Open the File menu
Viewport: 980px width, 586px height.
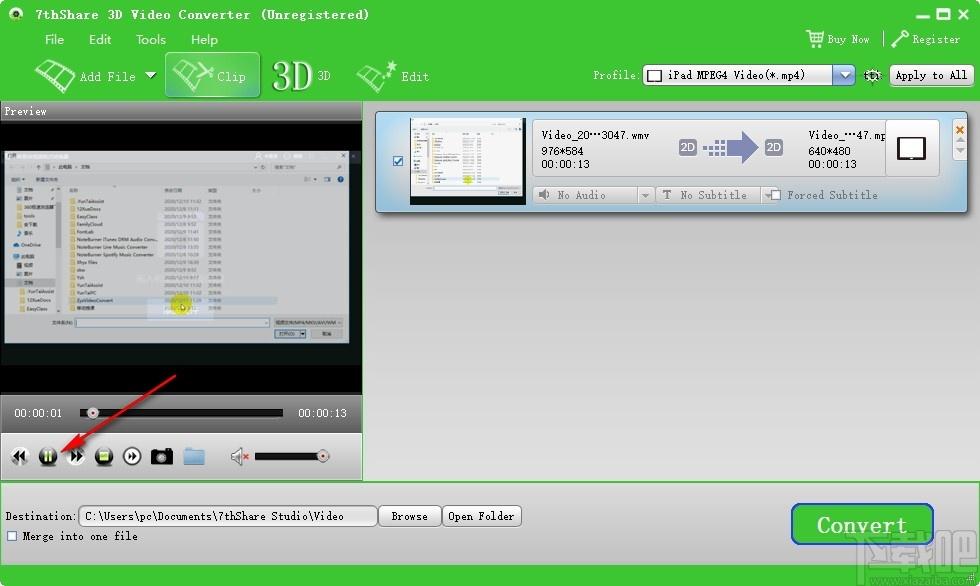[54, 39]
